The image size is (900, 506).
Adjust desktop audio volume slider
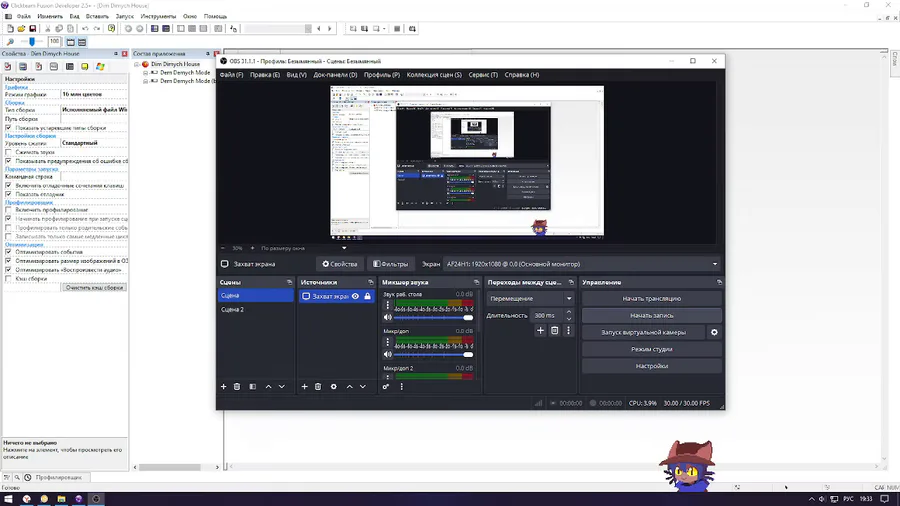coord(433,317)
